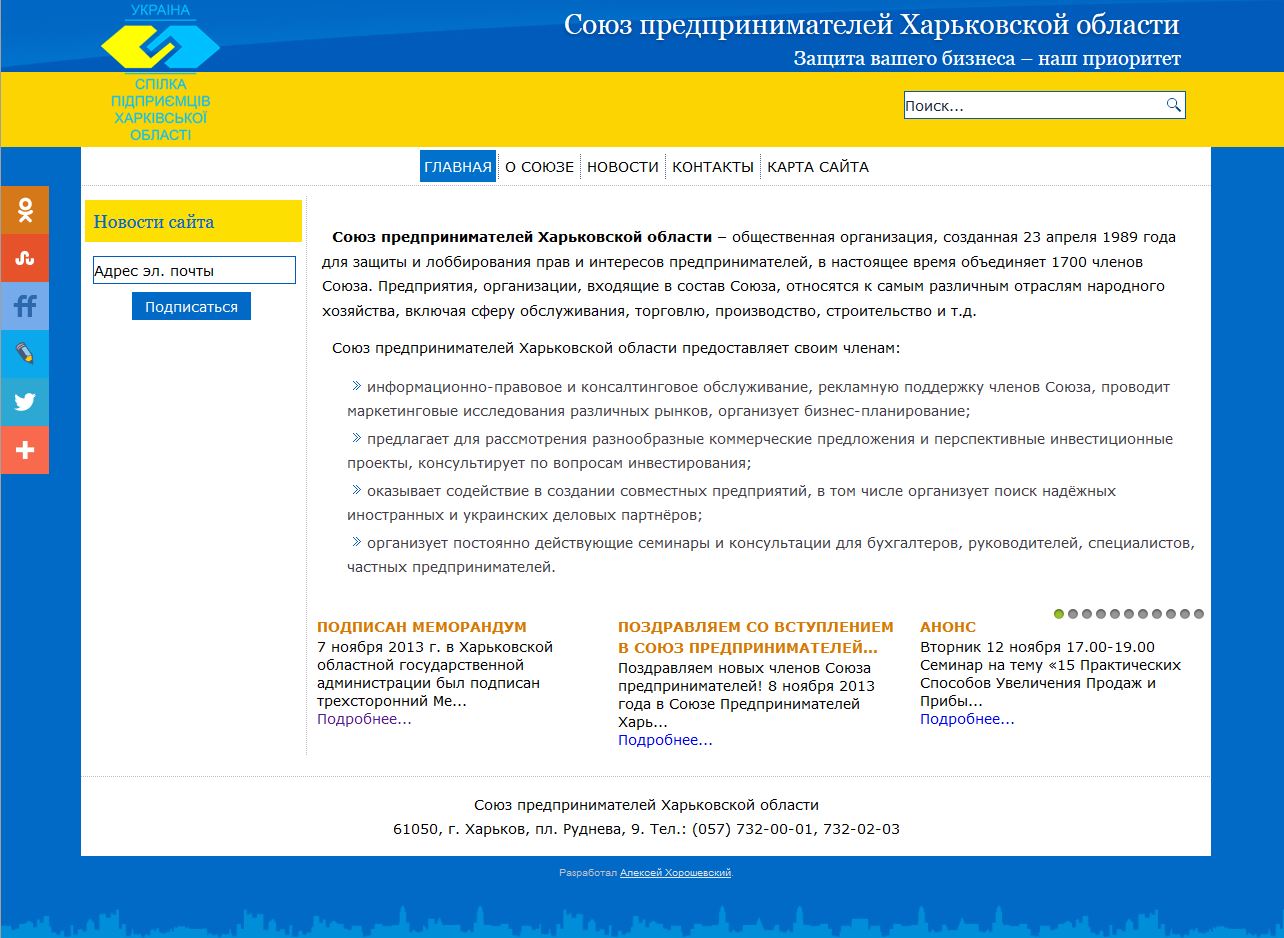Open the ПОДПИСАН МЕМОРАНДУМ news headline
The image size is (1284, 938).
[x=421, y=627]
